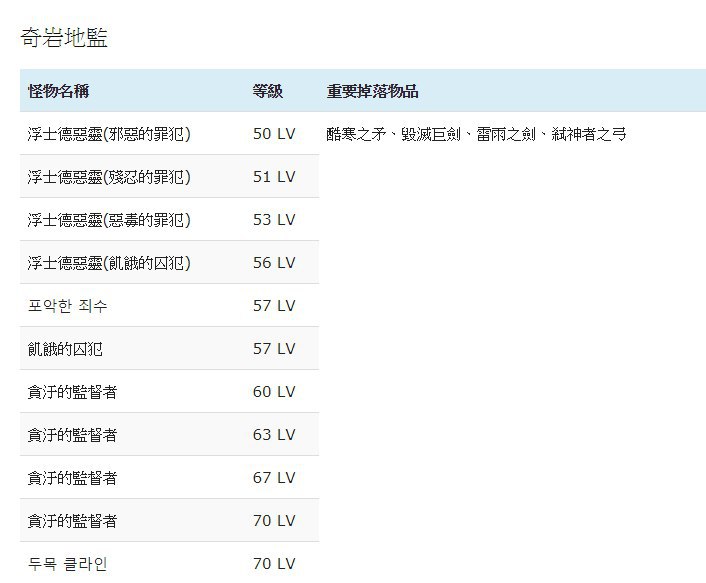
Task: Click the 67 LV level cell
Action: point(274,478)
